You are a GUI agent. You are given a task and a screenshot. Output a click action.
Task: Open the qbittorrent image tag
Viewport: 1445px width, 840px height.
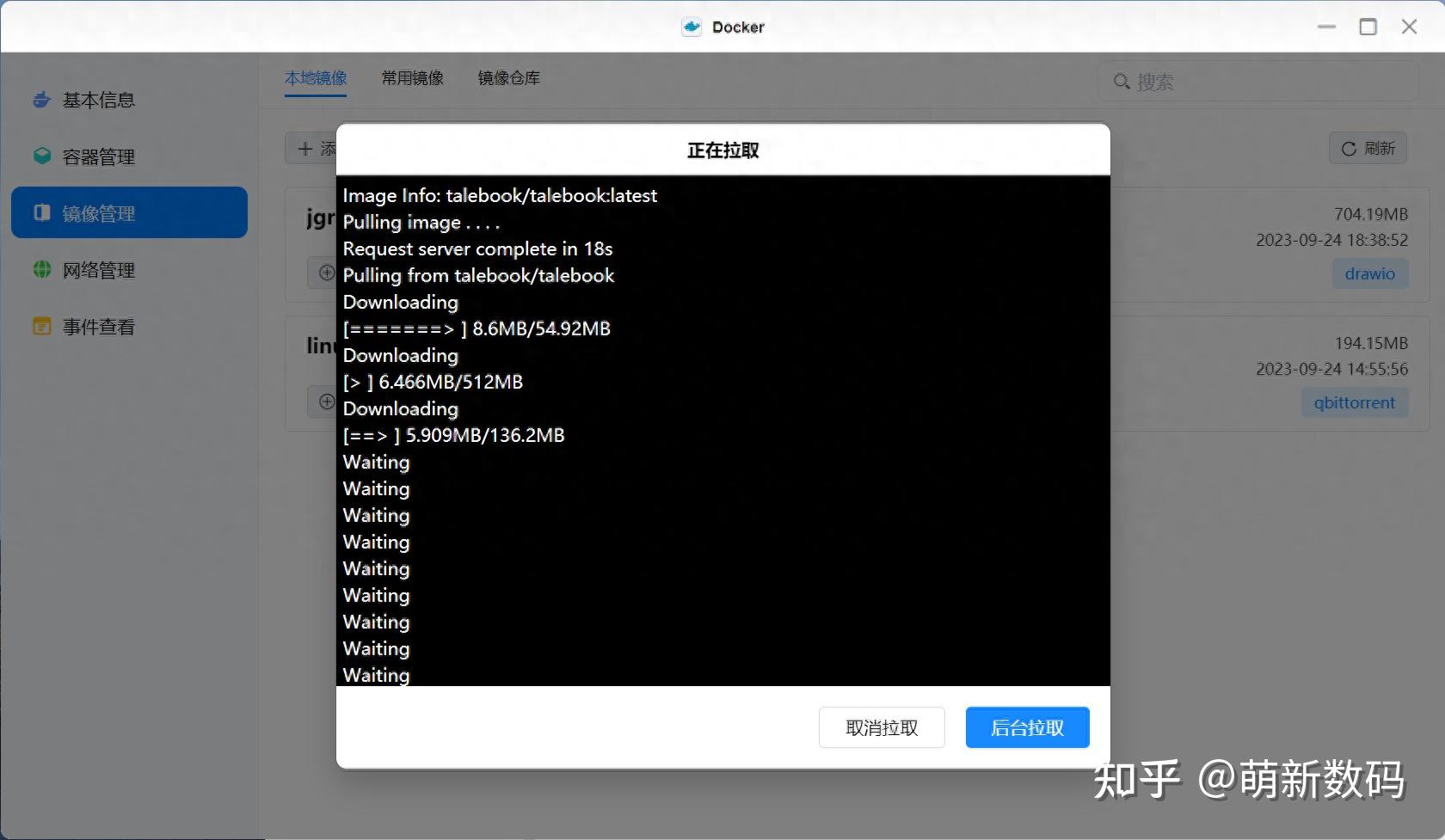click(1355, 402)
